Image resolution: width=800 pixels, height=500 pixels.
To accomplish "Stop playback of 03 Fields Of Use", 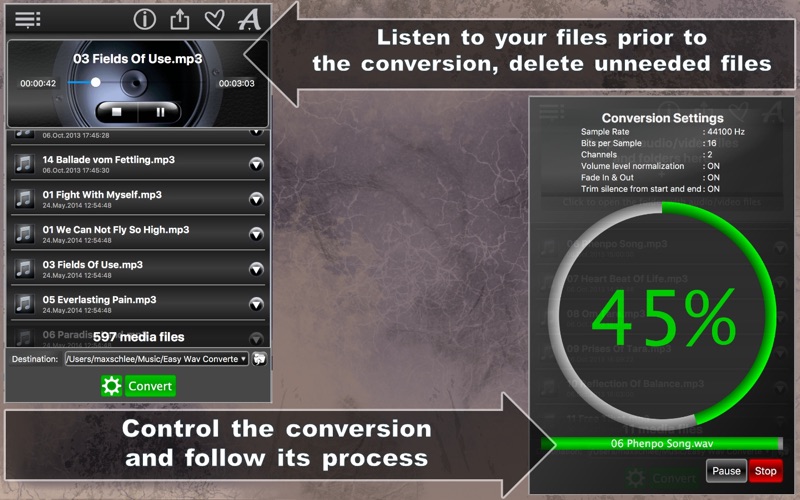I will click(117, 112).
